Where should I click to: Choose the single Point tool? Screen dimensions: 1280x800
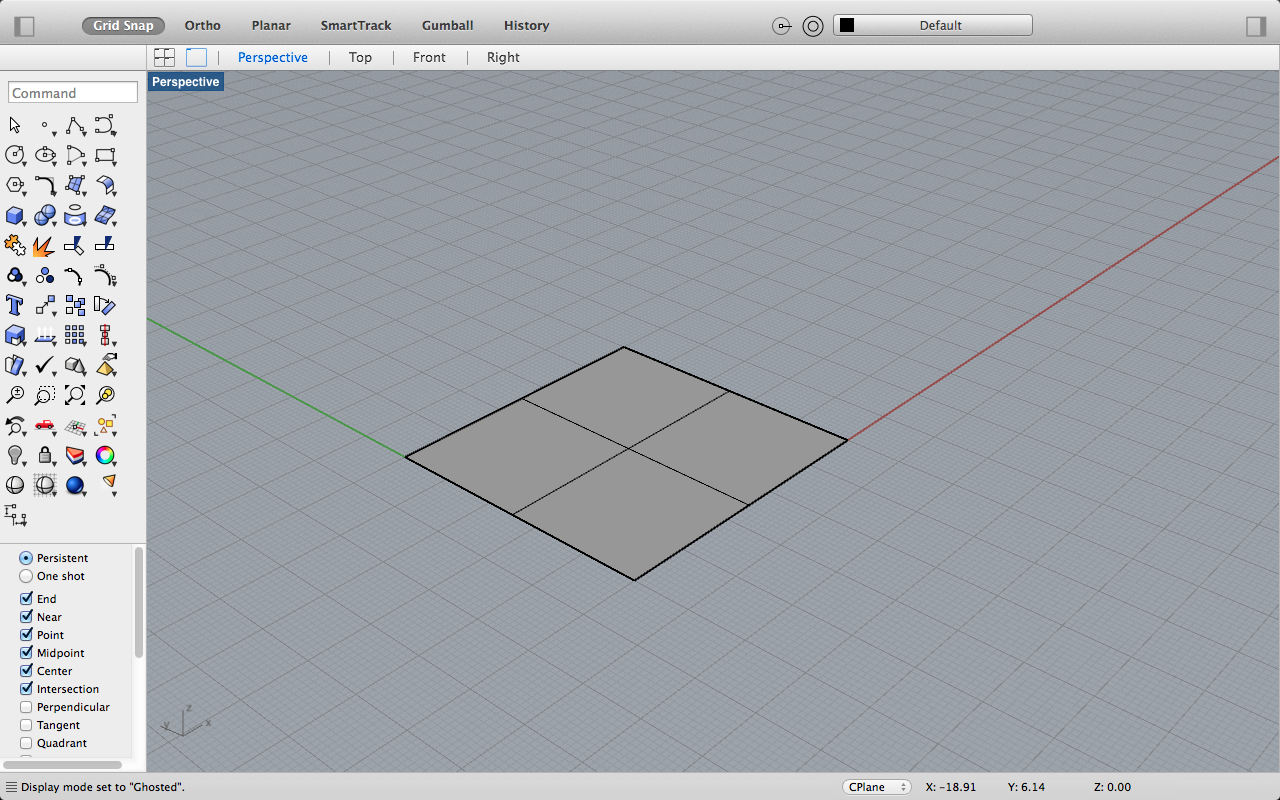coord(45,126)
